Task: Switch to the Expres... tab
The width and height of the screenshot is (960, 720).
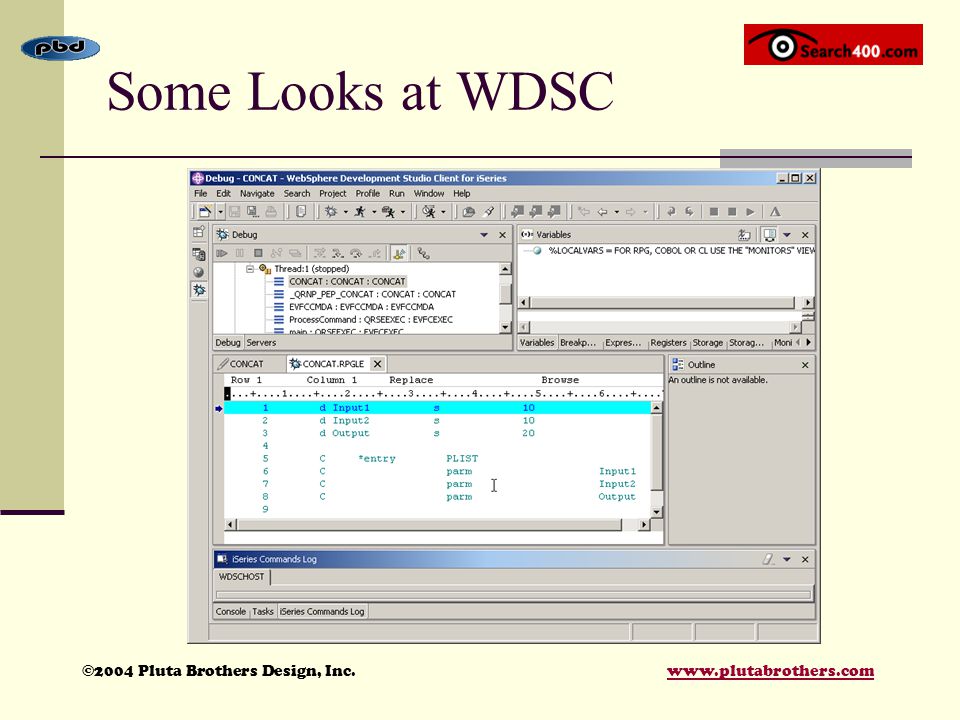Action: (x=623, y=343)
